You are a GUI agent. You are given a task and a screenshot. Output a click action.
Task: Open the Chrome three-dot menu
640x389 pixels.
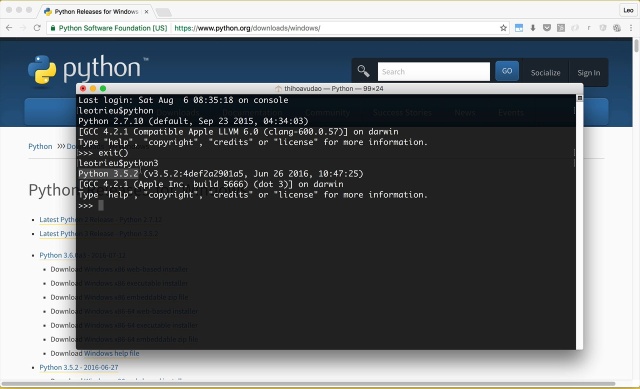pyautogui.click(x=631, y=28)
